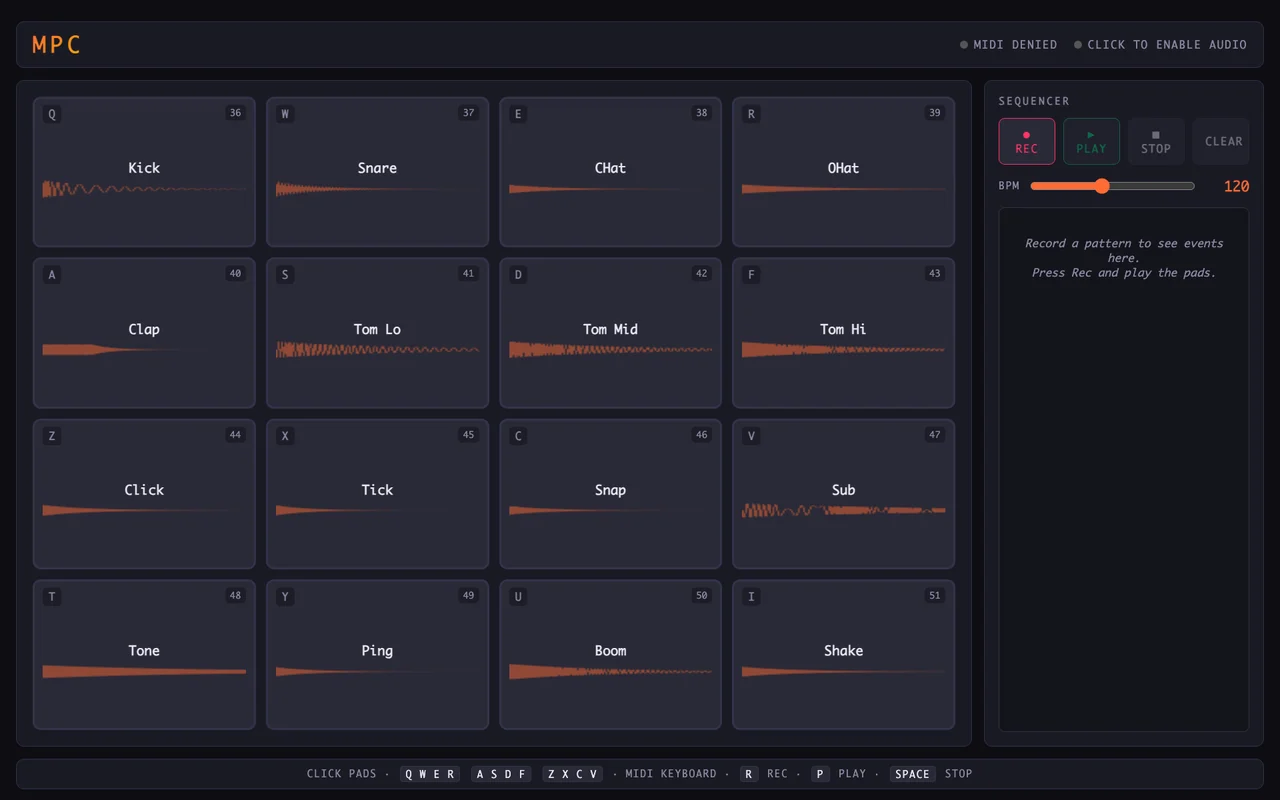Hit the Tick pad
Viewport: 1280px width, 800px height.
(x=377, y=494)
